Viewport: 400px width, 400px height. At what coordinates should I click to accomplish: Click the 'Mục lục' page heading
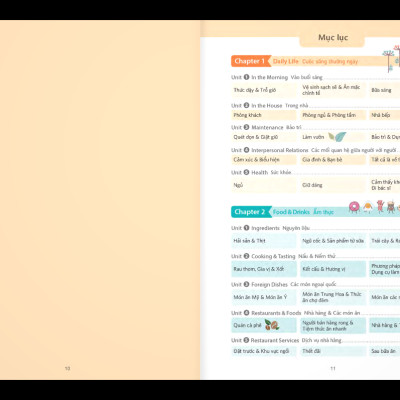click(x=333, y=37)
